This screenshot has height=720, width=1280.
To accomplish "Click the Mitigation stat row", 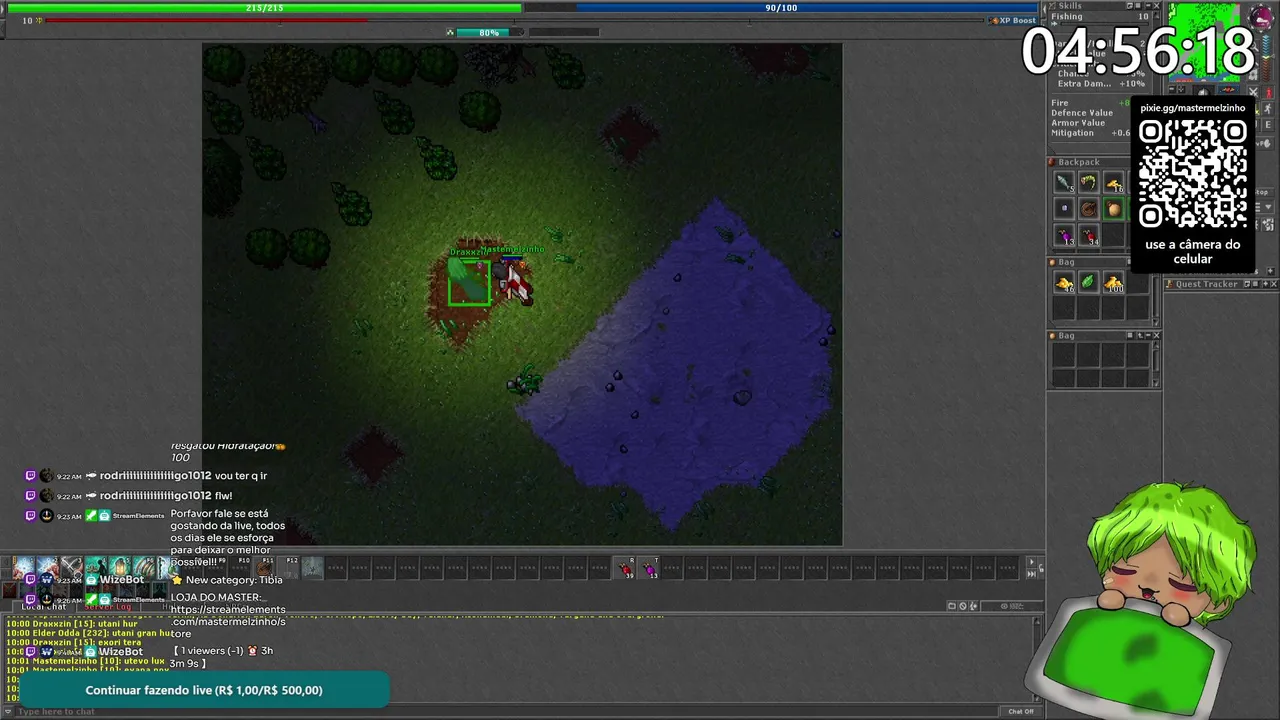I will (x=1090, y=133).
